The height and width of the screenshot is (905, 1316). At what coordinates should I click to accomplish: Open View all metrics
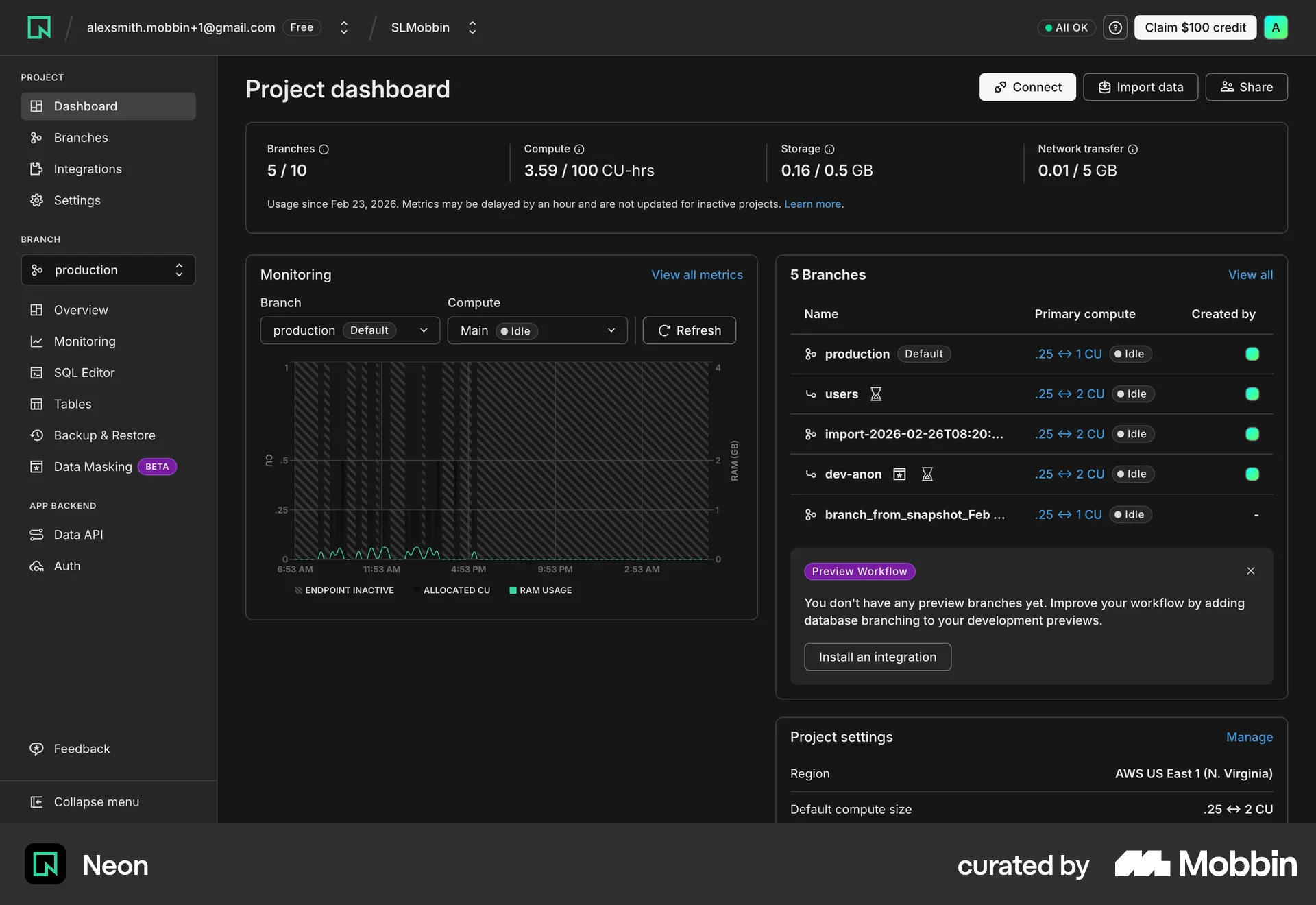pos(697,275)
